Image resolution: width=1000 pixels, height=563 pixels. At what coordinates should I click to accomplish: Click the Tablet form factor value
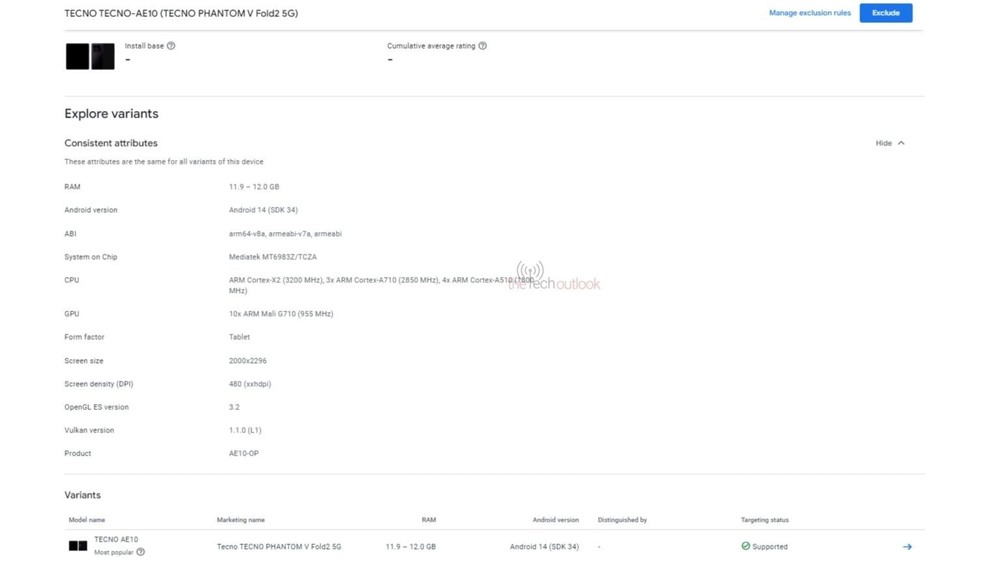coord(239,337)
